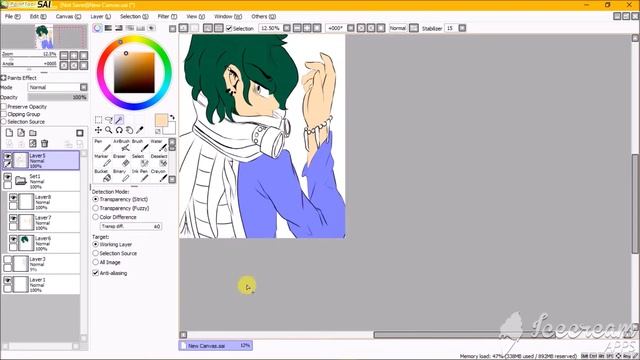
Task: Enable Clipping Group checkbox
Action: click(4, 114)
